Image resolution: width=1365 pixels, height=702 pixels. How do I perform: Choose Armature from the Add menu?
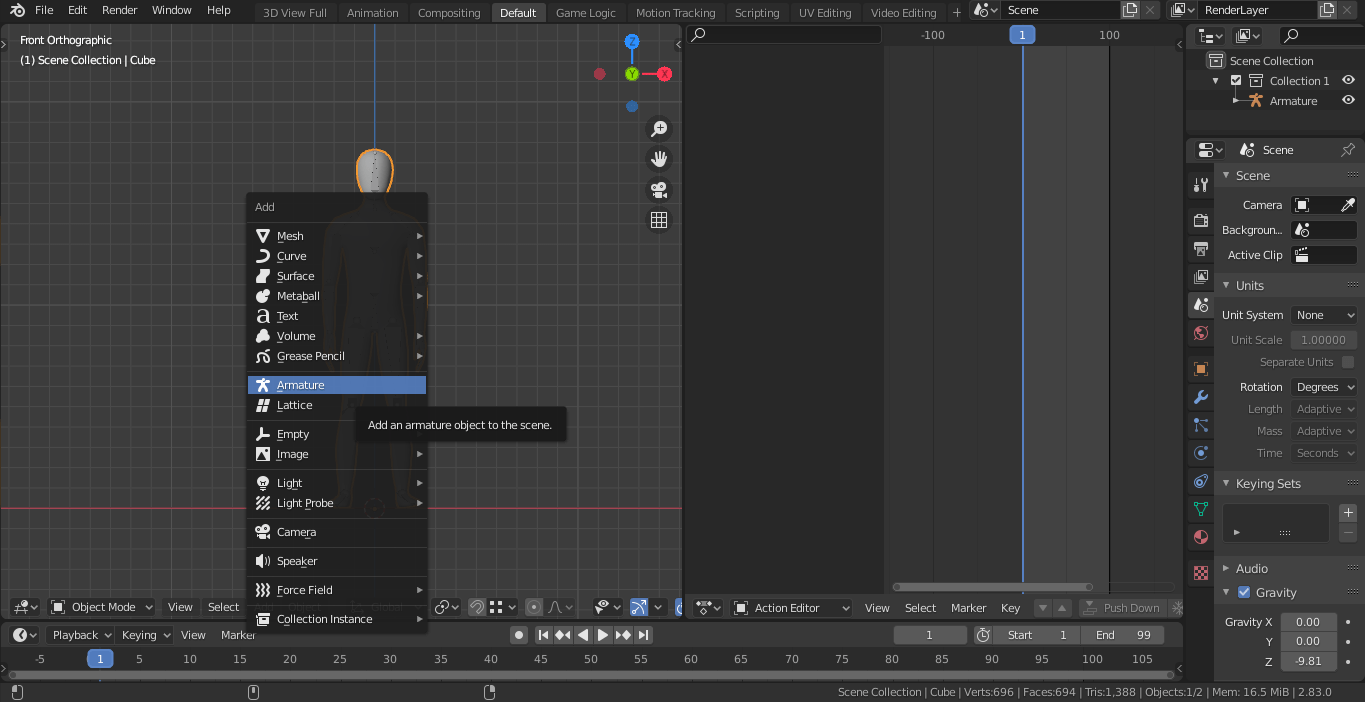pos(337,384)
